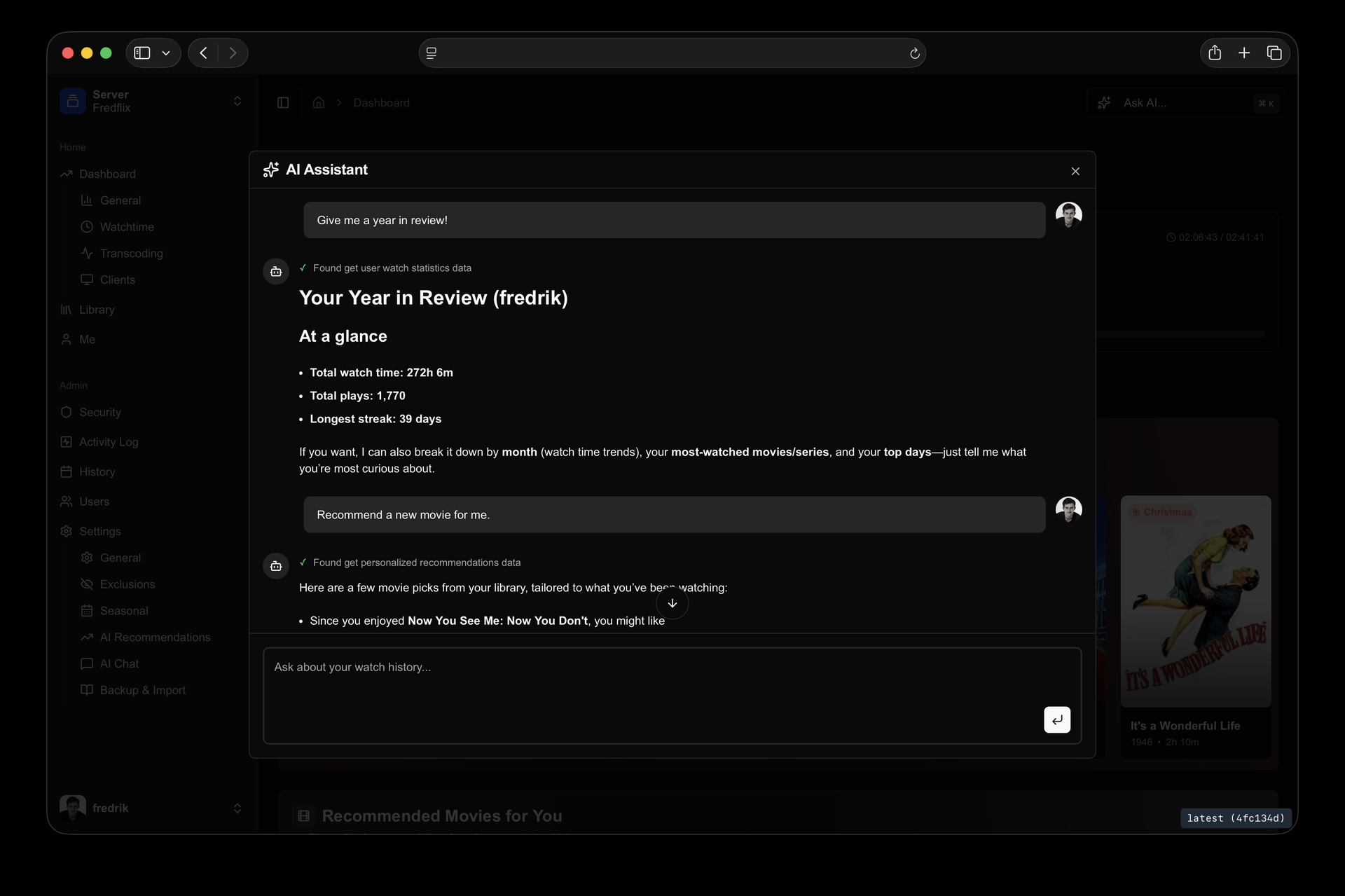
Task: Jump to latest message with down arrow
Action: (672, 603)
